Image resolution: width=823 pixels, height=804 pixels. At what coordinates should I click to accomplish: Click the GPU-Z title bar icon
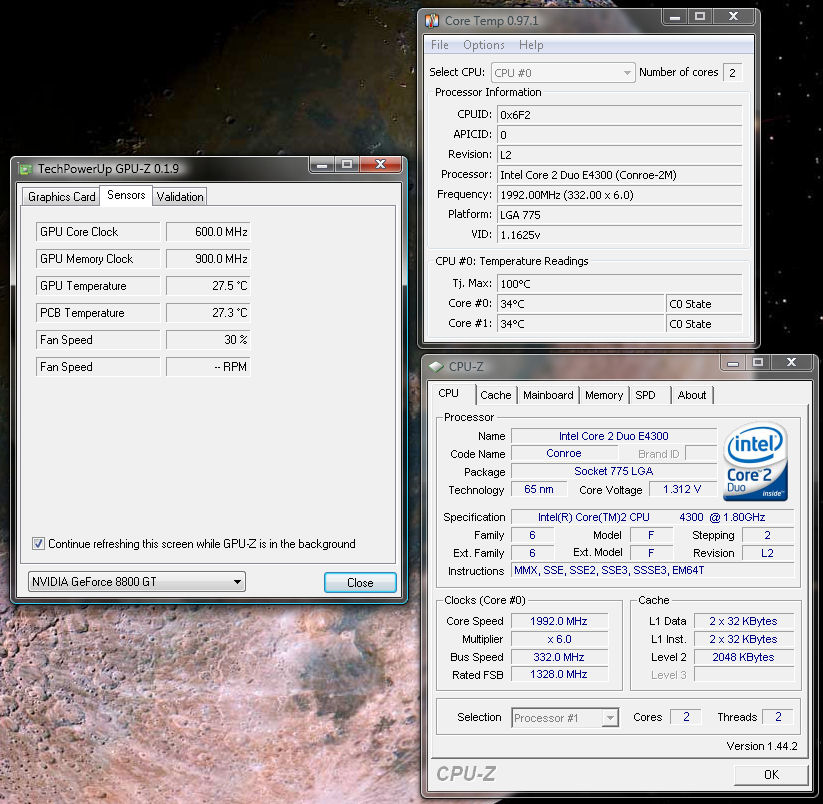25,169
